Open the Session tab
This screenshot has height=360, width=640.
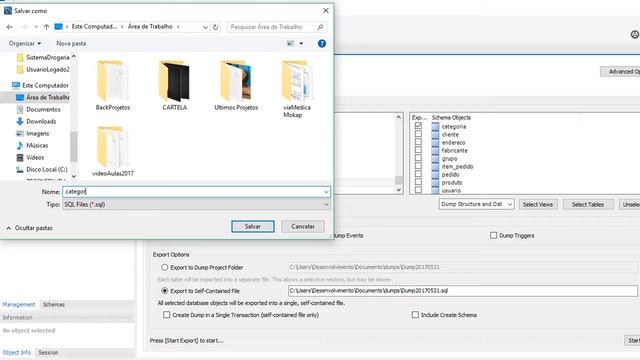48,352
